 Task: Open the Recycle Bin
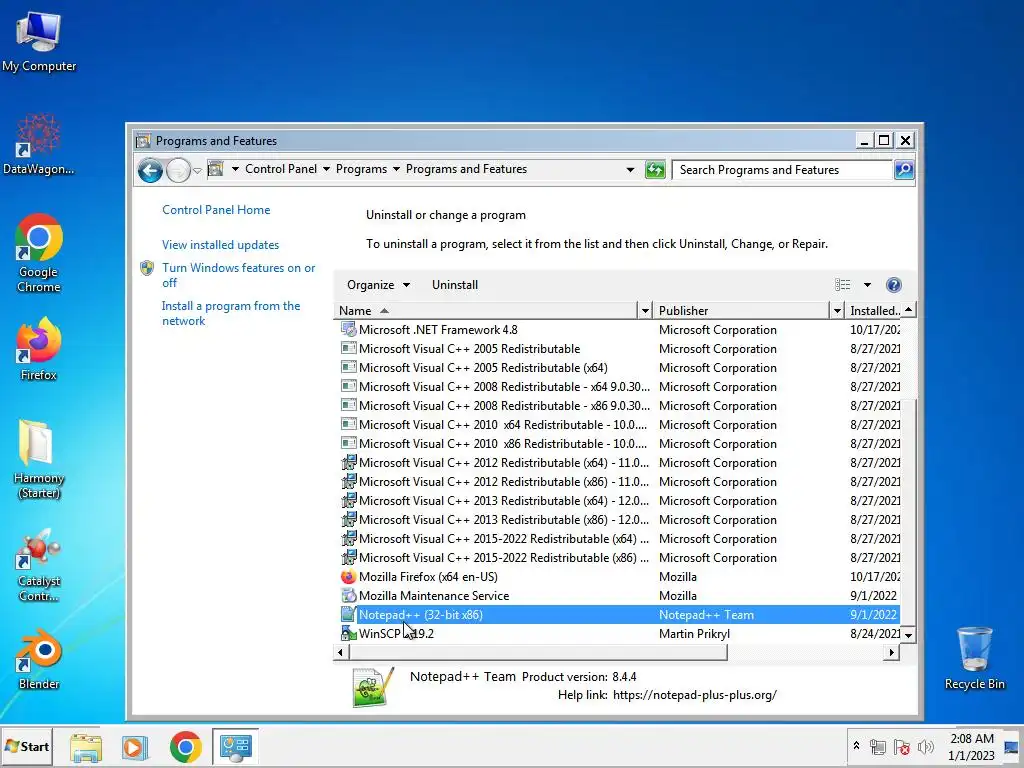coord(974,658)
